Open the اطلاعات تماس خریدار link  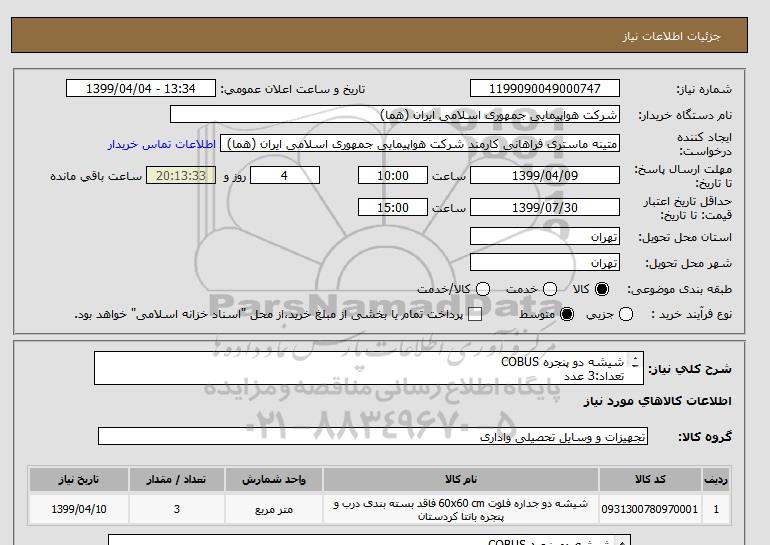(162, 145)
